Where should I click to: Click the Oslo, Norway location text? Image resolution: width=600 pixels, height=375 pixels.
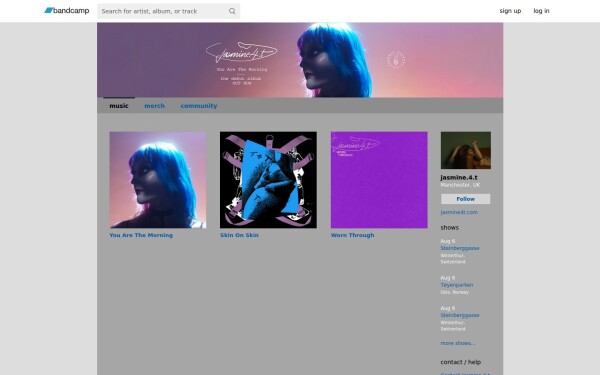point(454,292)
